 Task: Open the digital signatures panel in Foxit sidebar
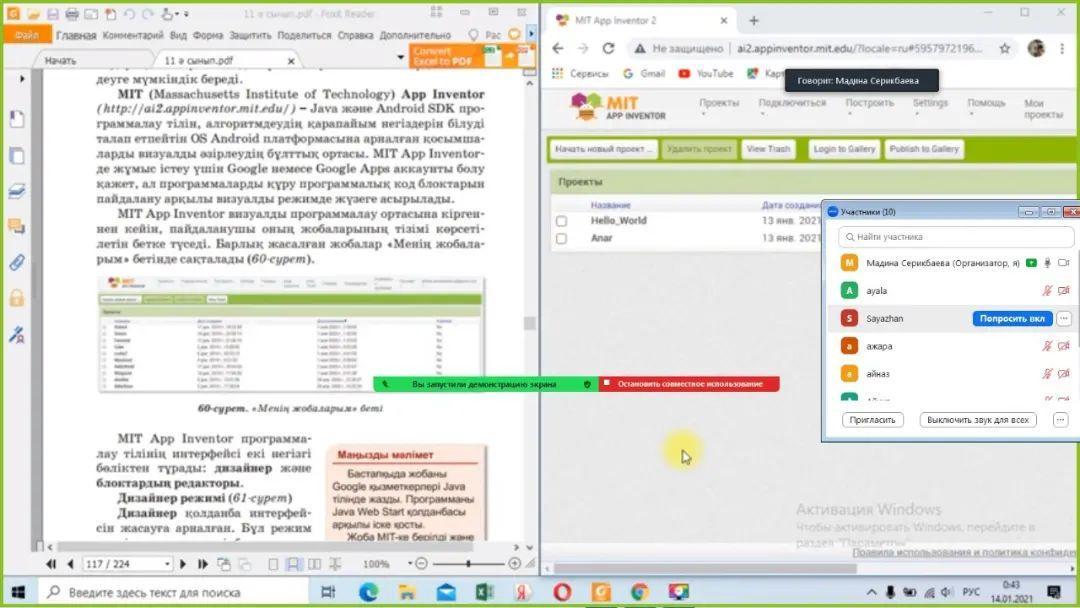click(x=17, y=335)
